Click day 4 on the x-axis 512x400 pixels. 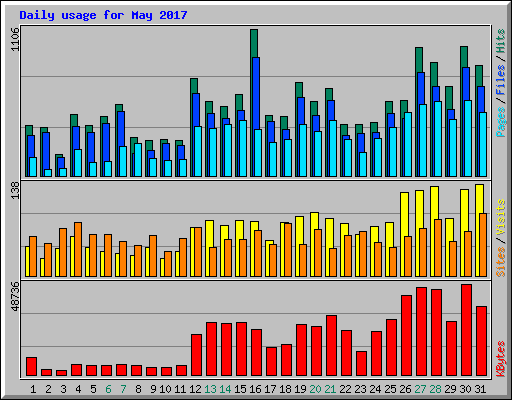78,389
